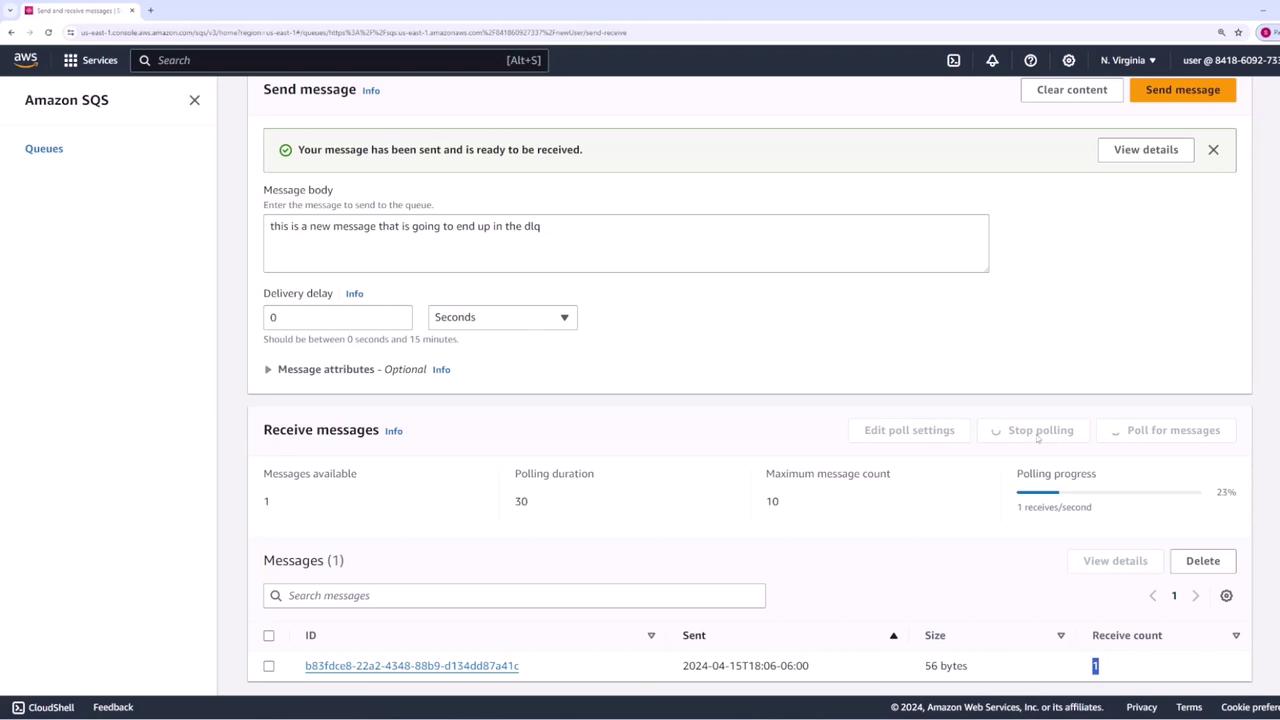Check the box for message b83fdce8
Viewport: 1280px width, 720px height.
[269, 666]
